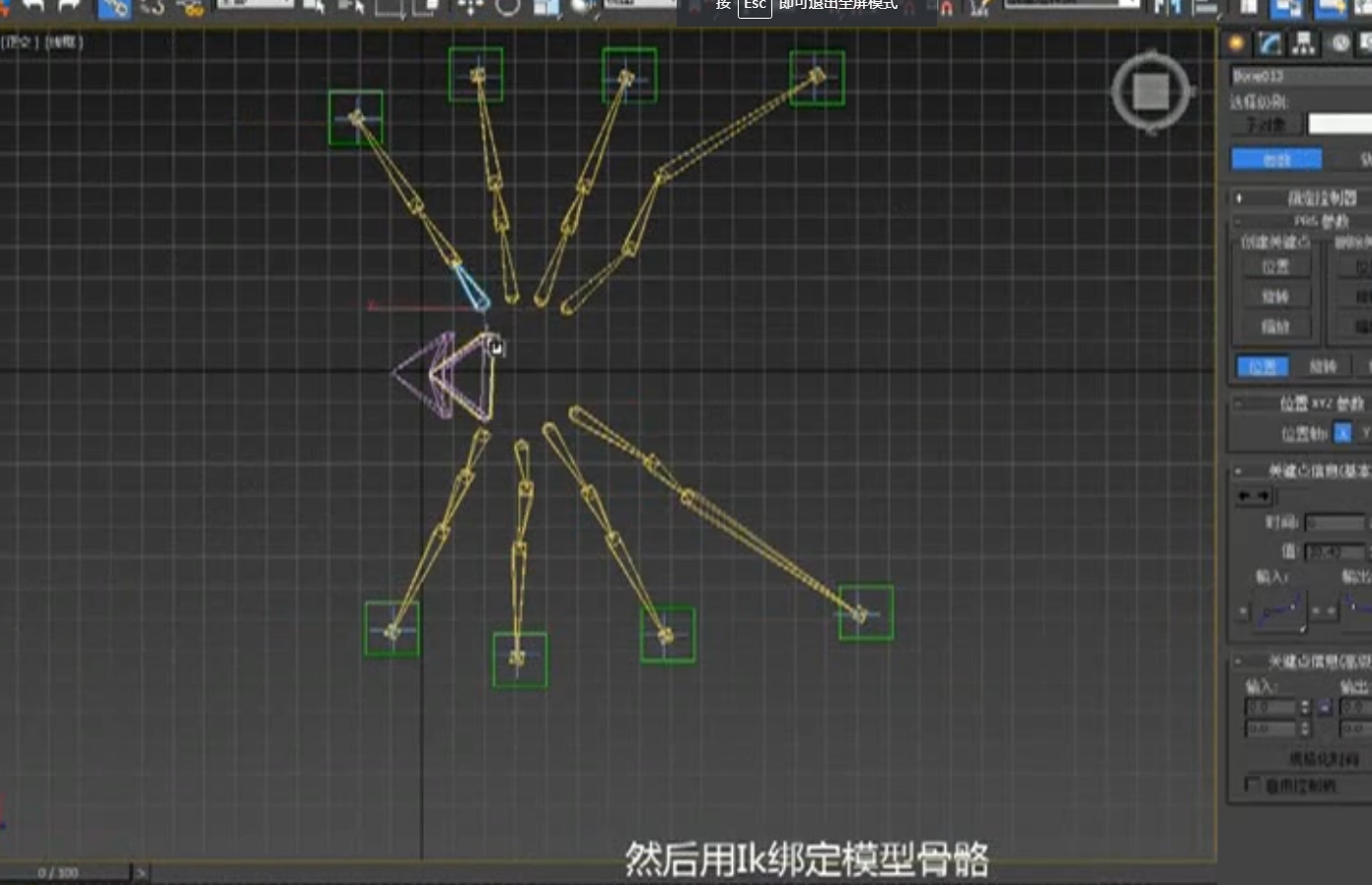Select the 旋转 controller toggle
Viewport: 1372px width, 885px height.
tap(1322, 367)
